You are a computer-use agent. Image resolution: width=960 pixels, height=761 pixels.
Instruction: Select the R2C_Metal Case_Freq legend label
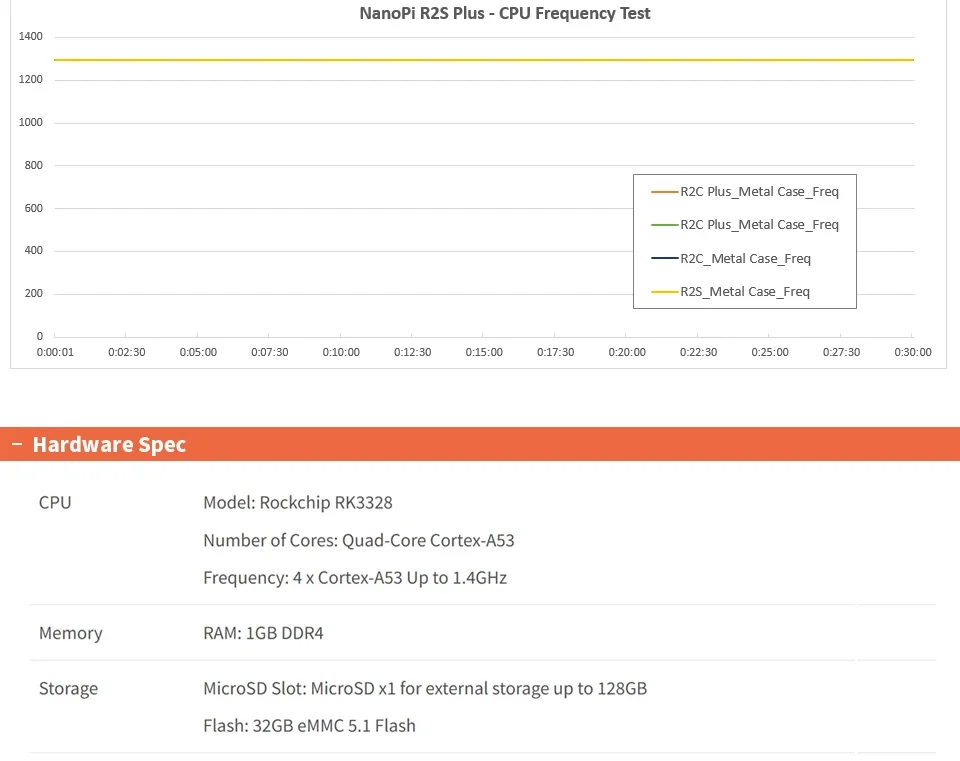click(745, 259)
